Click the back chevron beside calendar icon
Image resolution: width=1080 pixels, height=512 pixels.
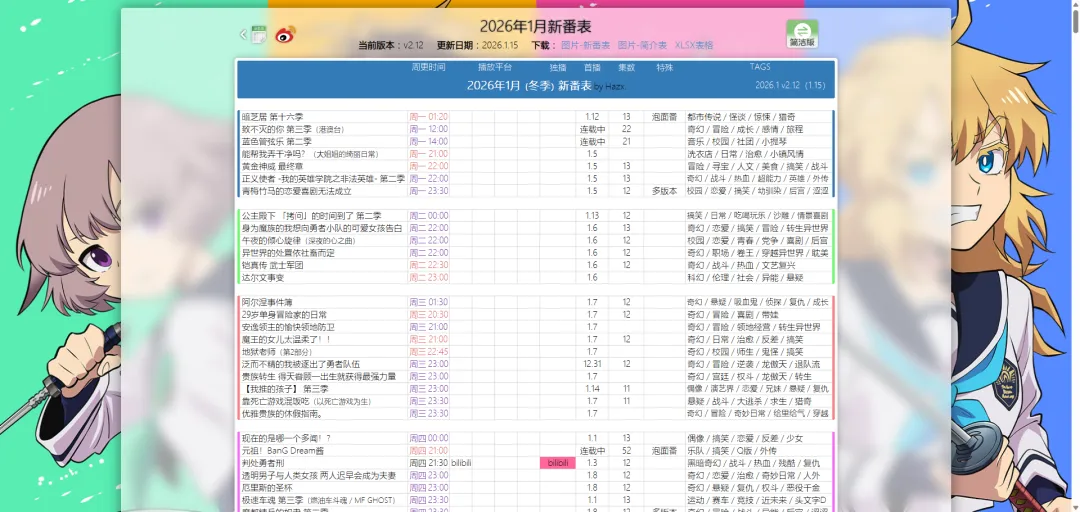tap(242, 34)
